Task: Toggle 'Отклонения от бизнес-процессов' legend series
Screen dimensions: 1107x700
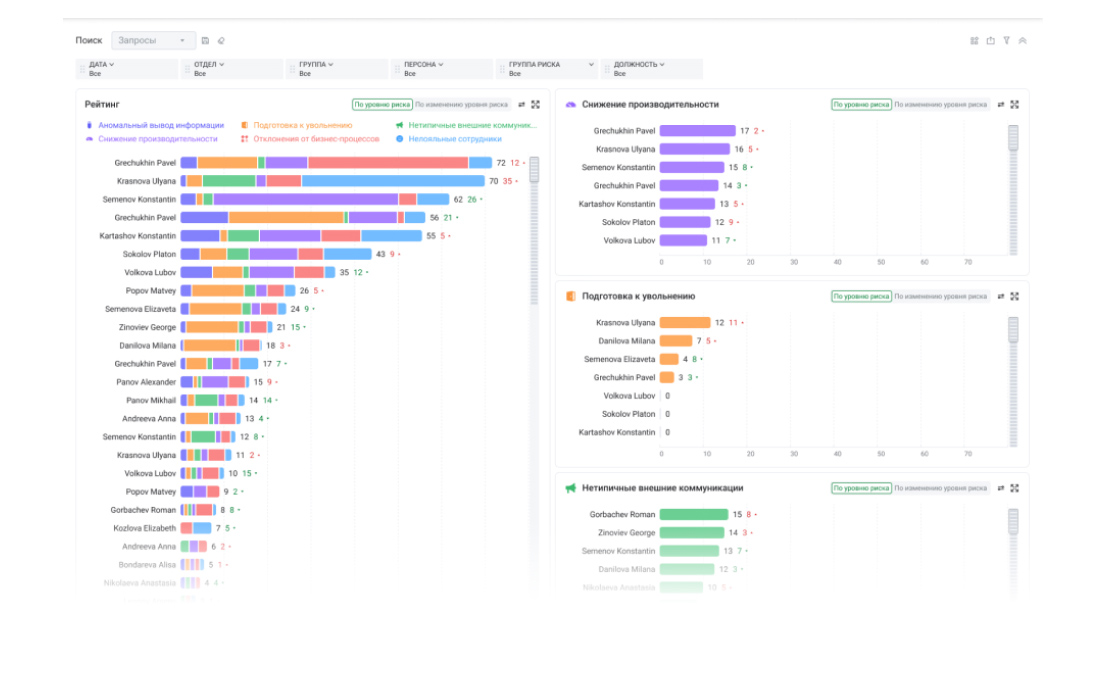Action: [315, 139]
